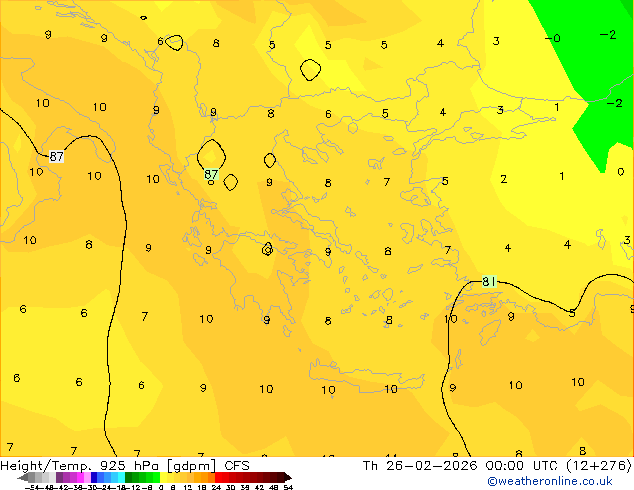Pick the dark blue legend swatch
Viewport: 634px width, 490px height.
pyautogui.click(x=94, y=477)
